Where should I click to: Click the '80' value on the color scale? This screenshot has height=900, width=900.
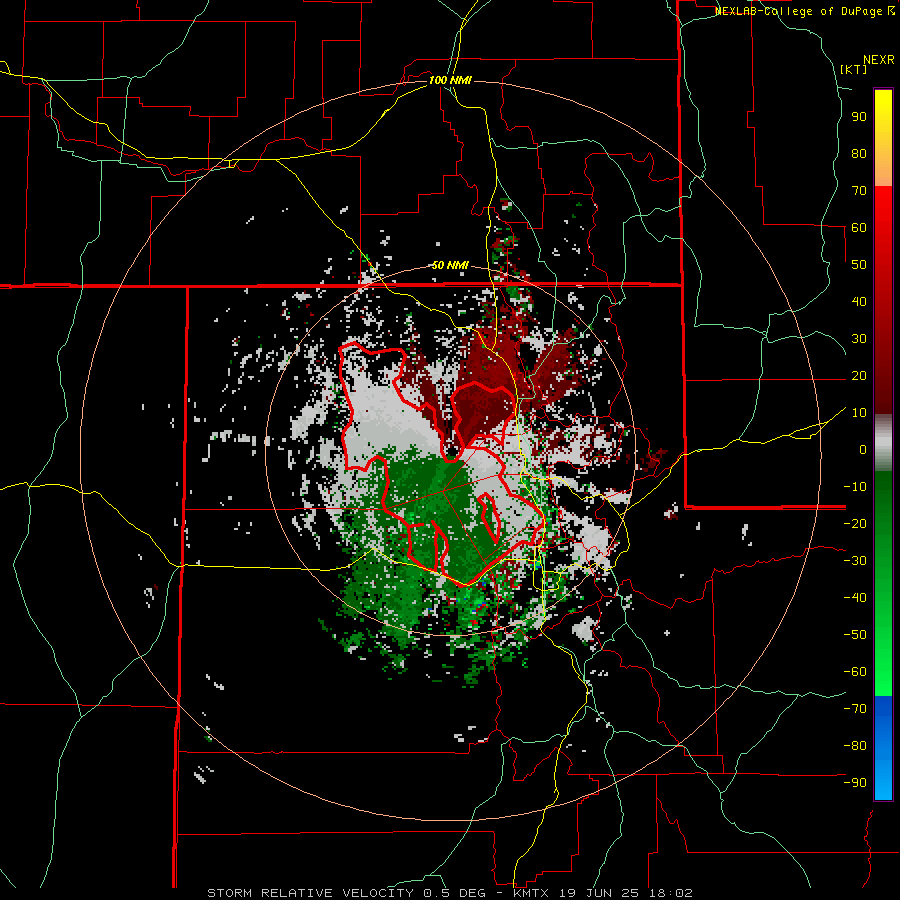pyautogui.click(x=859, y=153)
